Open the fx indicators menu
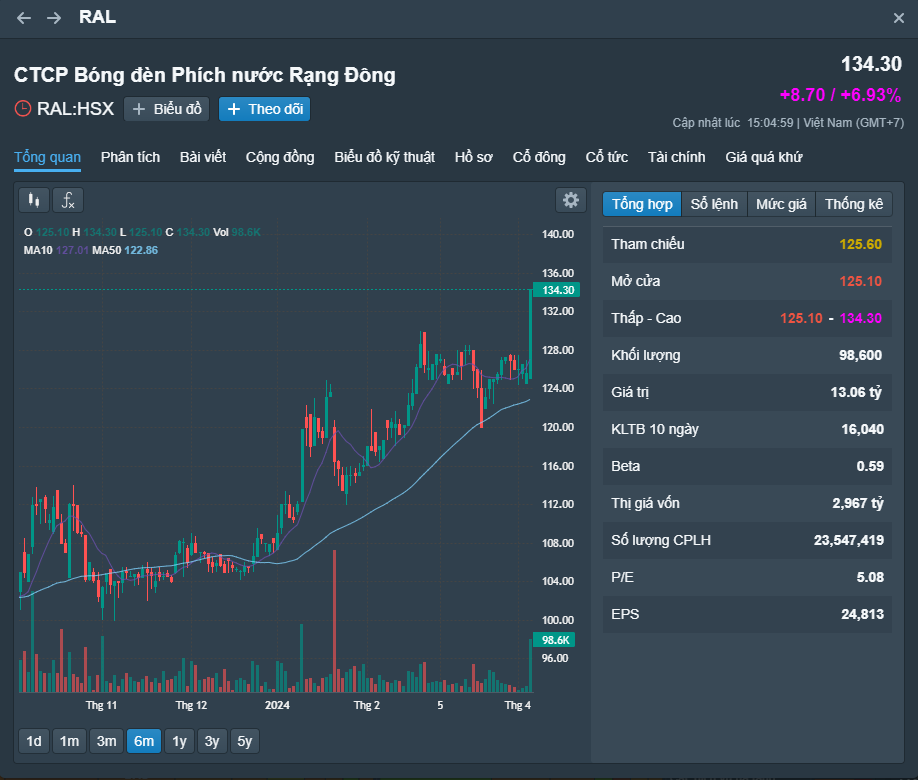Screen dimensions: 918x780 (x=68, y=200)
